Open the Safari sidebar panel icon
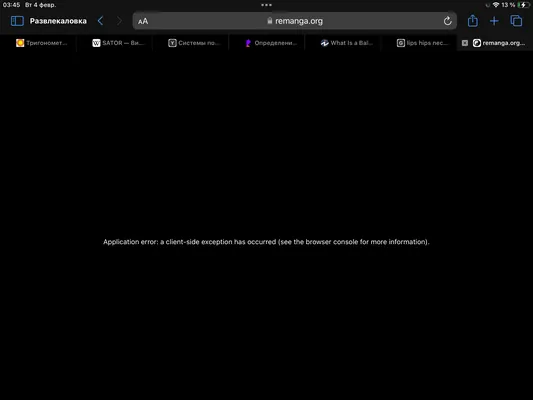 [17, 21]
